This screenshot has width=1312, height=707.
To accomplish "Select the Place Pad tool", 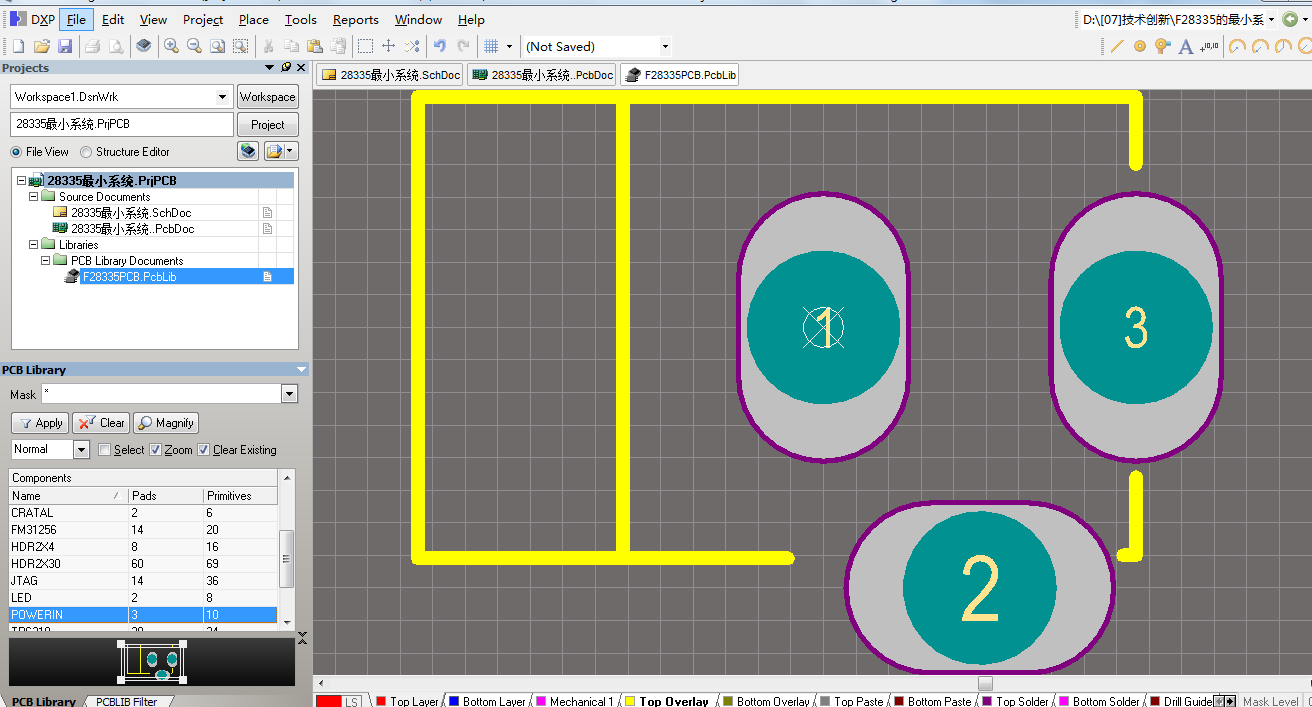I will click(1140, 46).
